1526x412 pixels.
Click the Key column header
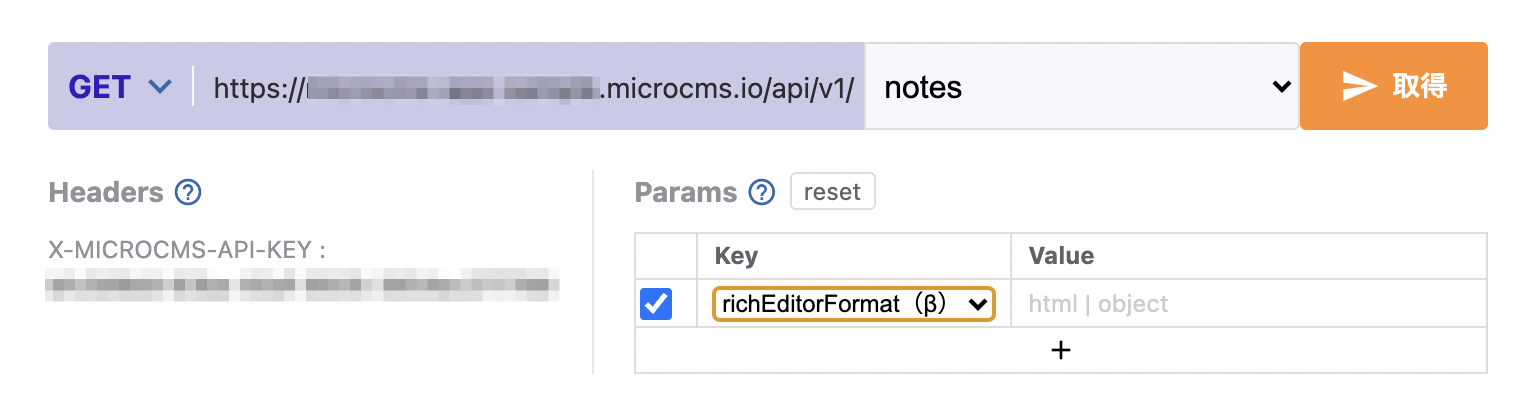coord(736,256)
